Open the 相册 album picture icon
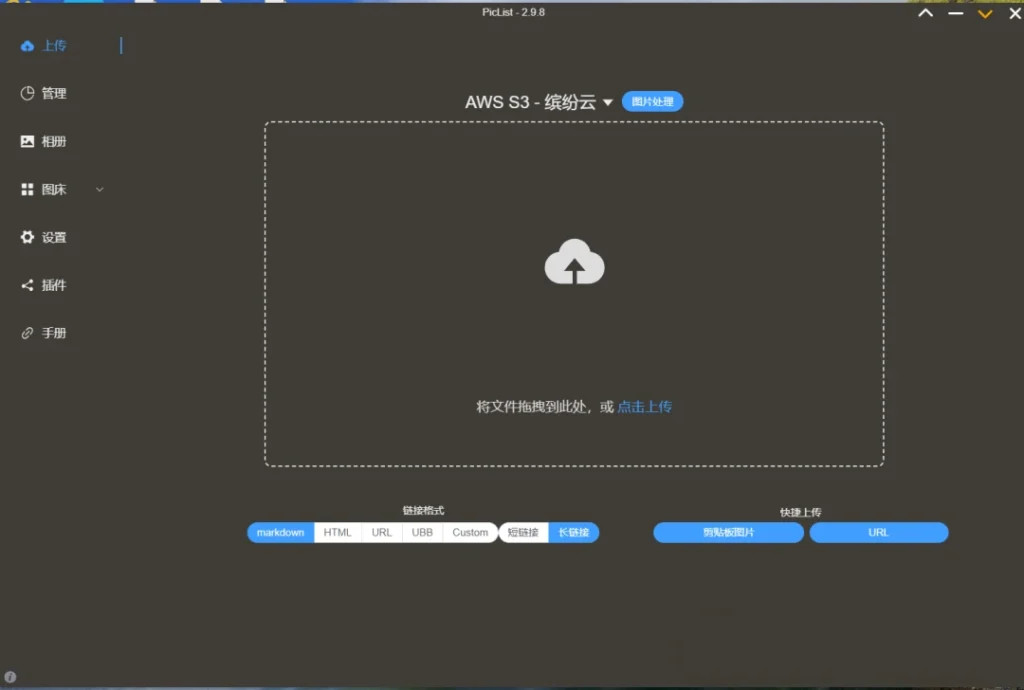The image size is (1024, 690). (27, 142)
